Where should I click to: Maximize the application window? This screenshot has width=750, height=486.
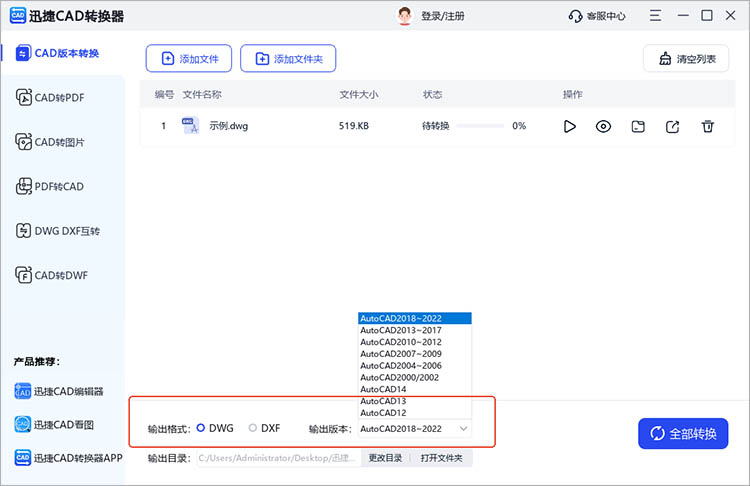pyautogui.click(x=706, y=16)
